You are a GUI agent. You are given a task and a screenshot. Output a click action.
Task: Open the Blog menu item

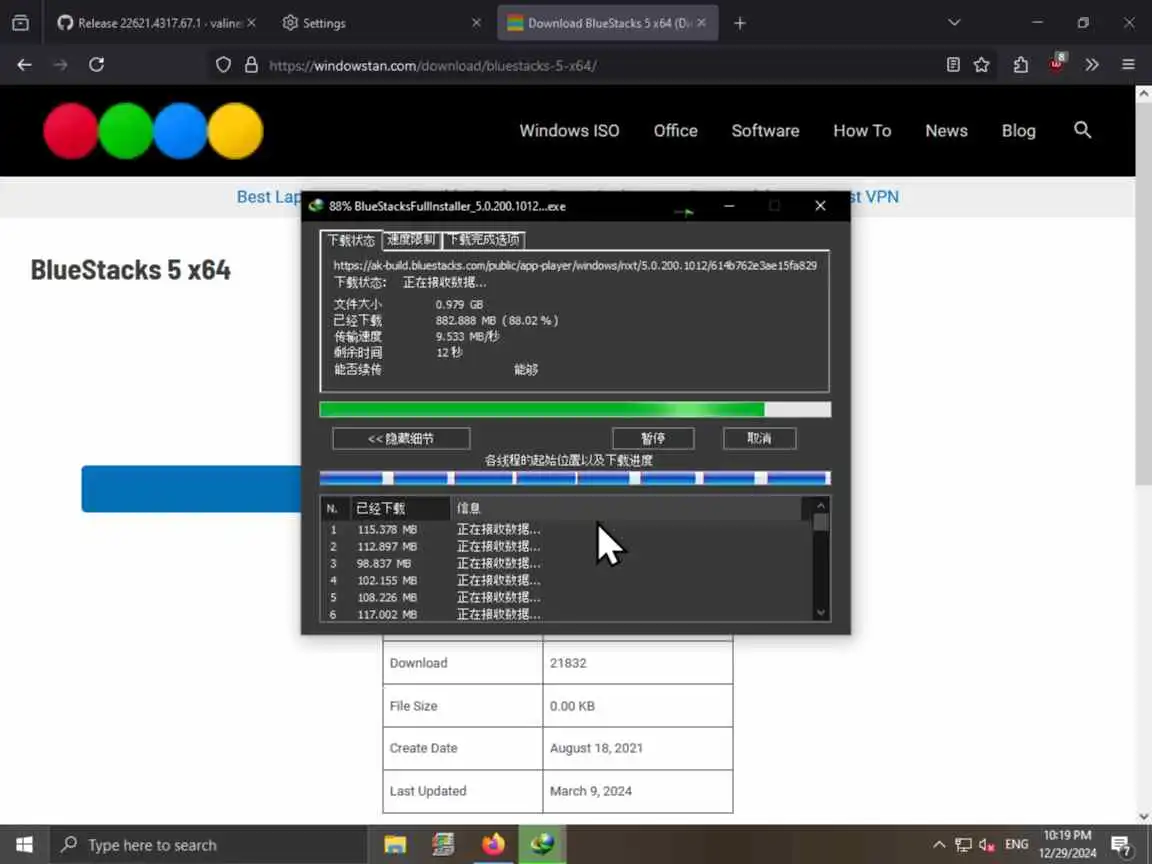pos(1019,131)
